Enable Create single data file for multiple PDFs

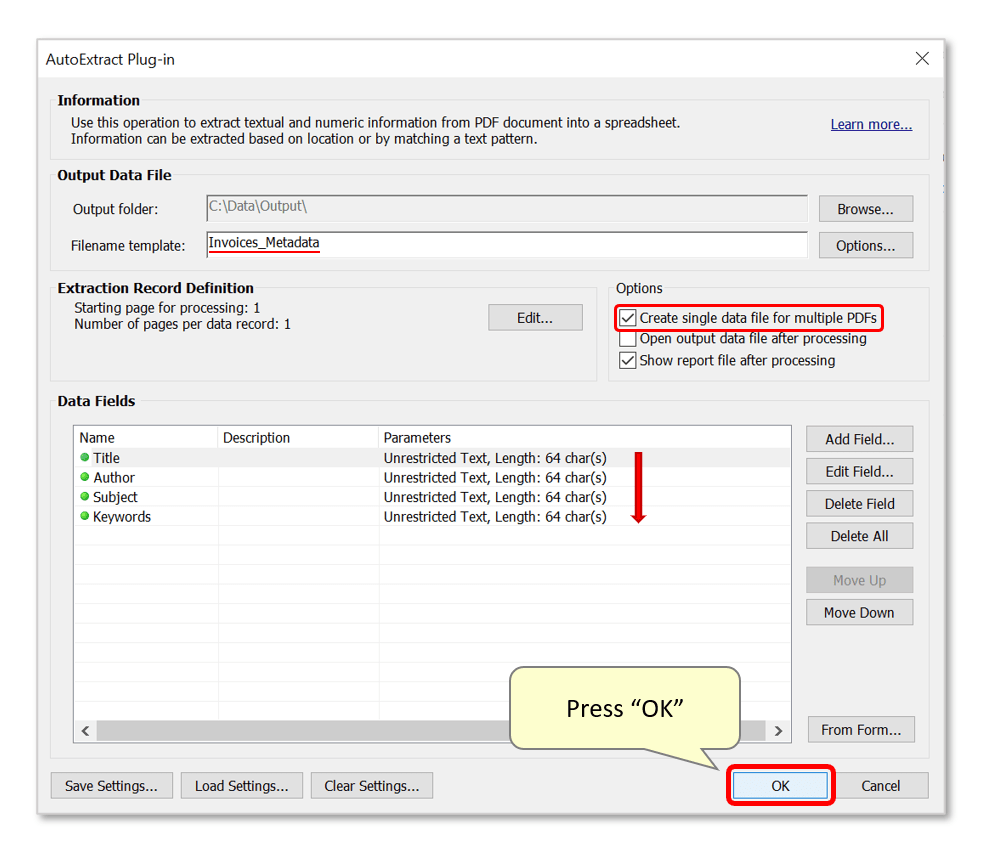click(627, 318)
